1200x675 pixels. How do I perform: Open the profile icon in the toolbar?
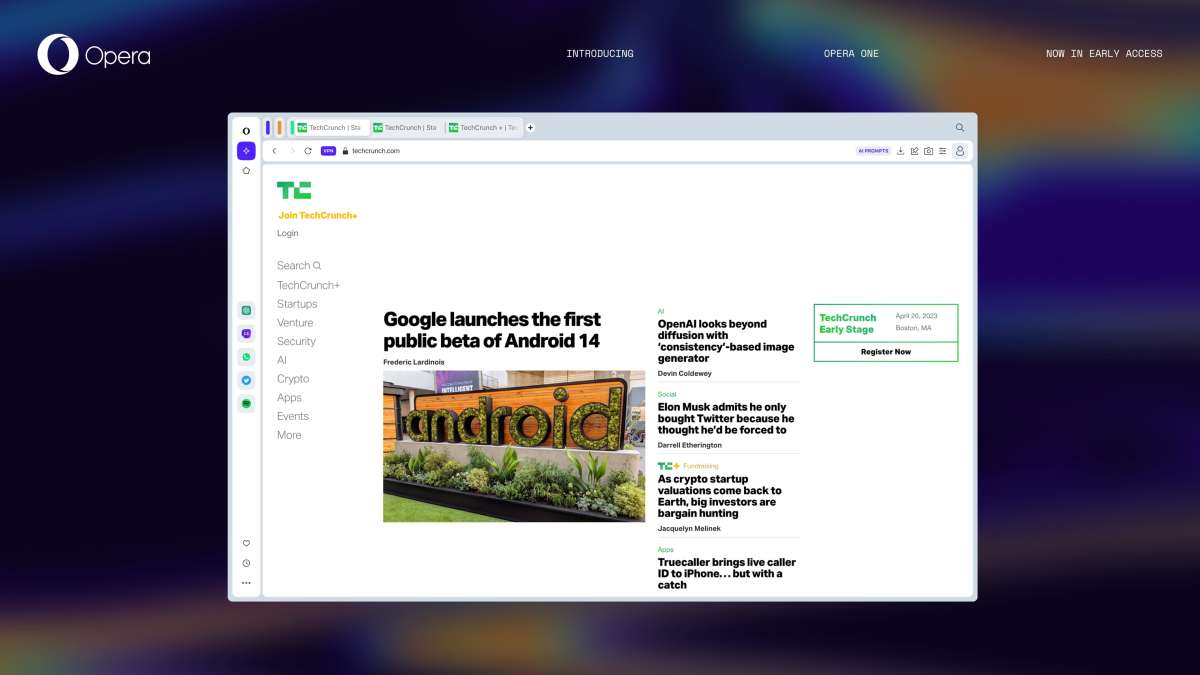coord(958,150)
